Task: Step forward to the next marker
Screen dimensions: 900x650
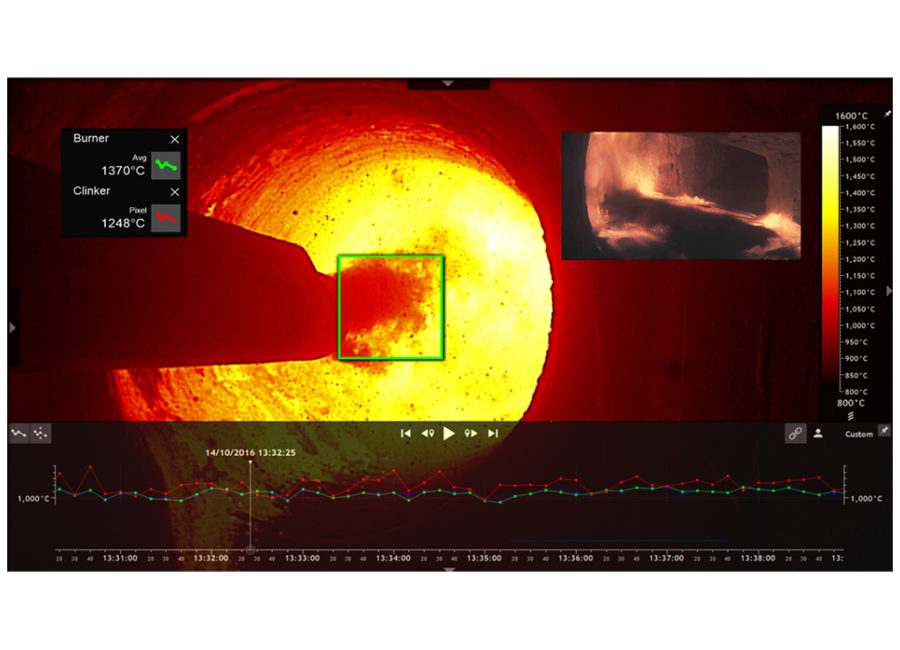Action: coord(471,433)
